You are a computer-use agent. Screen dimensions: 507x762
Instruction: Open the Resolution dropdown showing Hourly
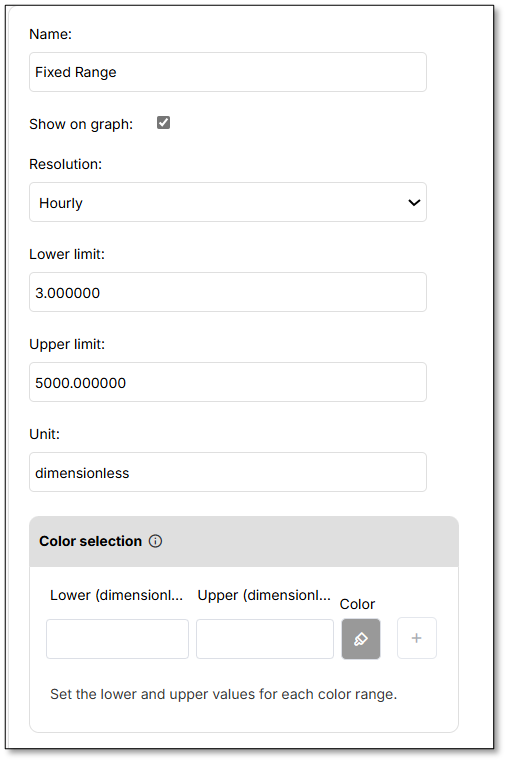coord(228,202)
